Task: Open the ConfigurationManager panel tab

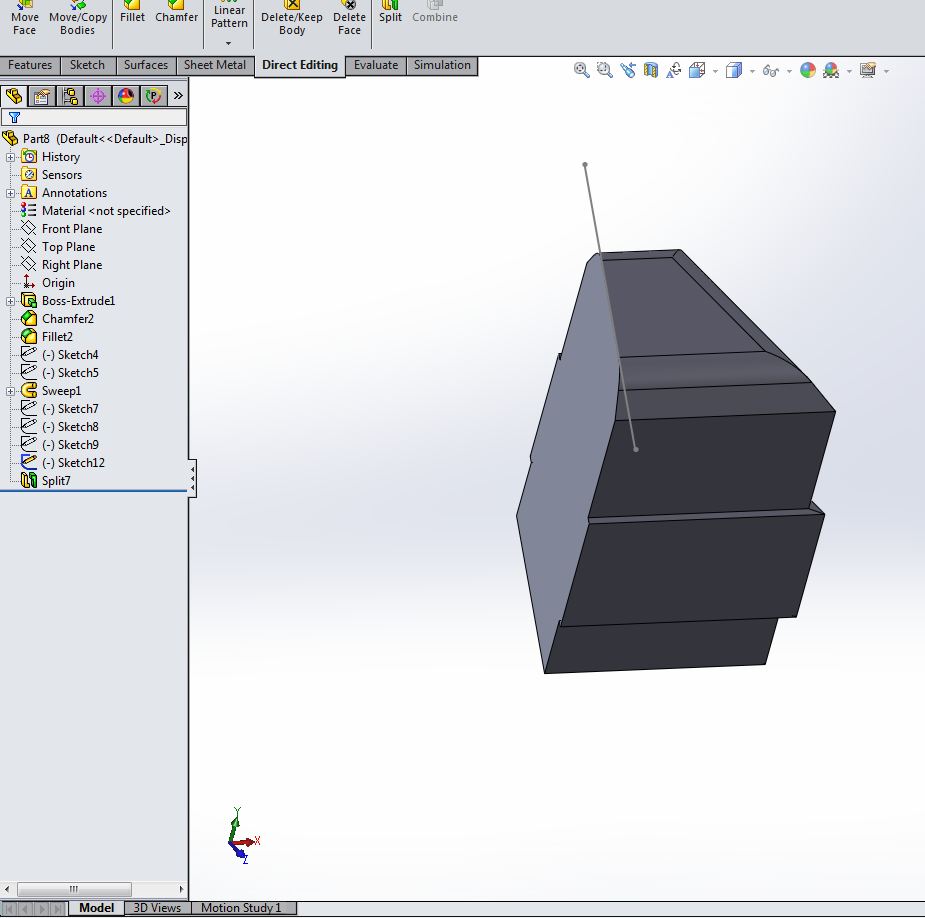Action: [x=69, y=96]
